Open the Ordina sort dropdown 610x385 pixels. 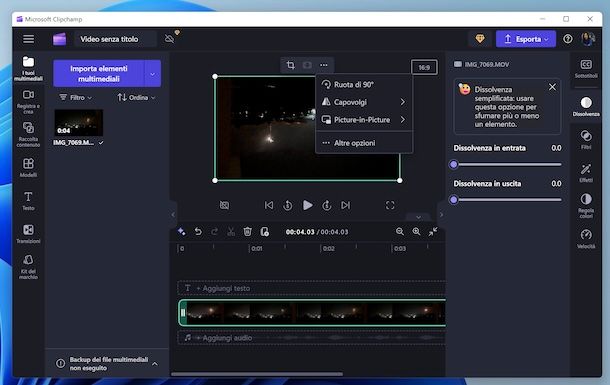point(136,98)
